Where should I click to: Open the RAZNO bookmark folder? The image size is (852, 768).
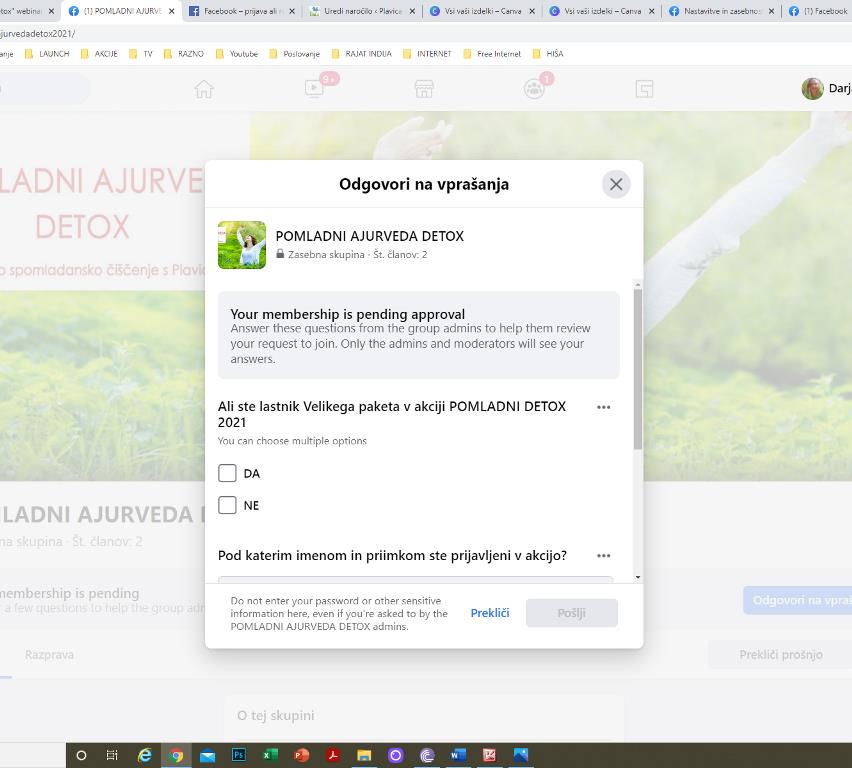point(184,54)
